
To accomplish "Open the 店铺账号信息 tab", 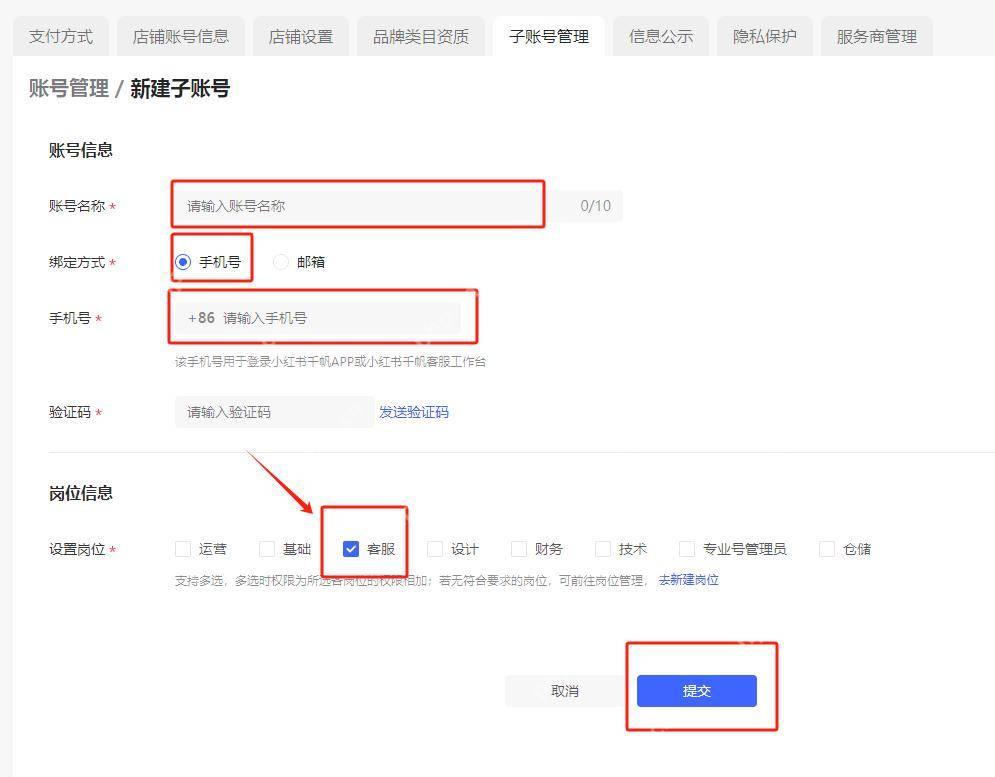I will click(x=181, y=37).
